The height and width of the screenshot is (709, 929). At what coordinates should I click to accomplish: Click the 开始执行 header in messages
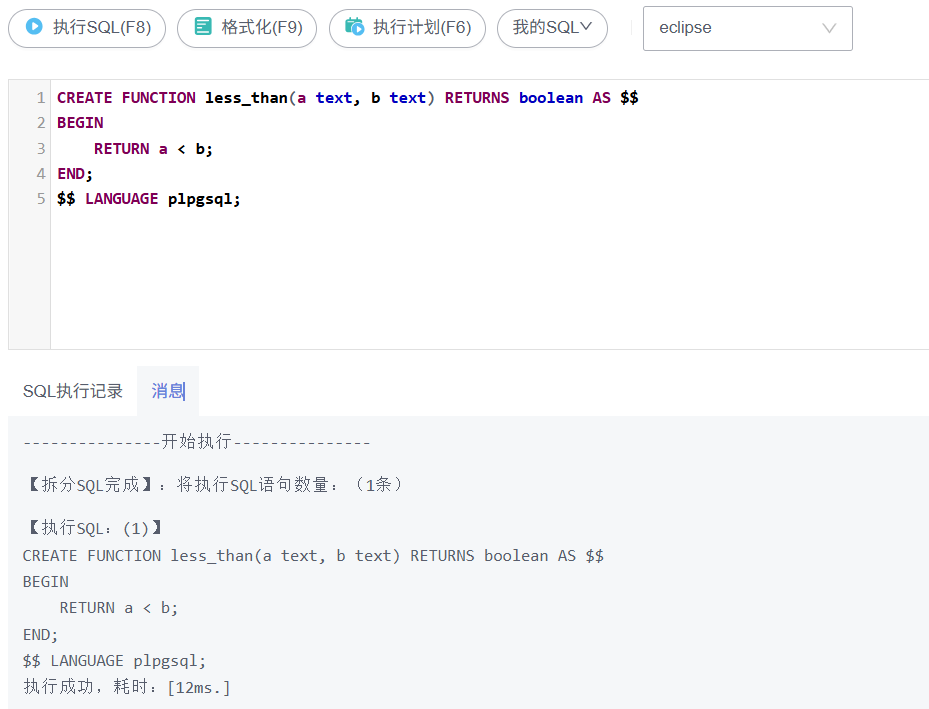pyautogui.click(x=197, y=442)
